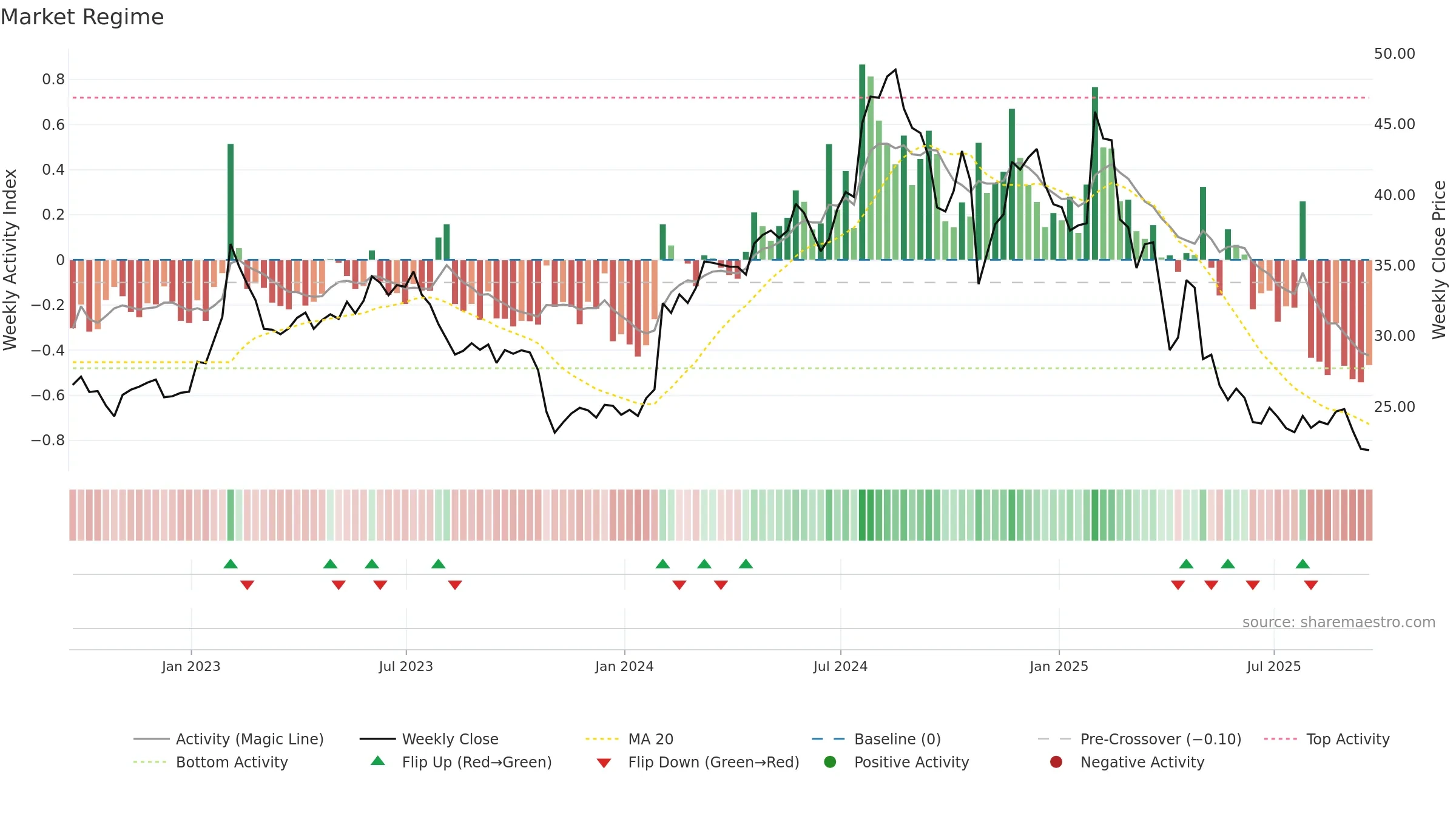Screen dimensions: 1456x819
Task: Click the first Flip Down marker after Jan 2023
Action: [x=247, y=585]
